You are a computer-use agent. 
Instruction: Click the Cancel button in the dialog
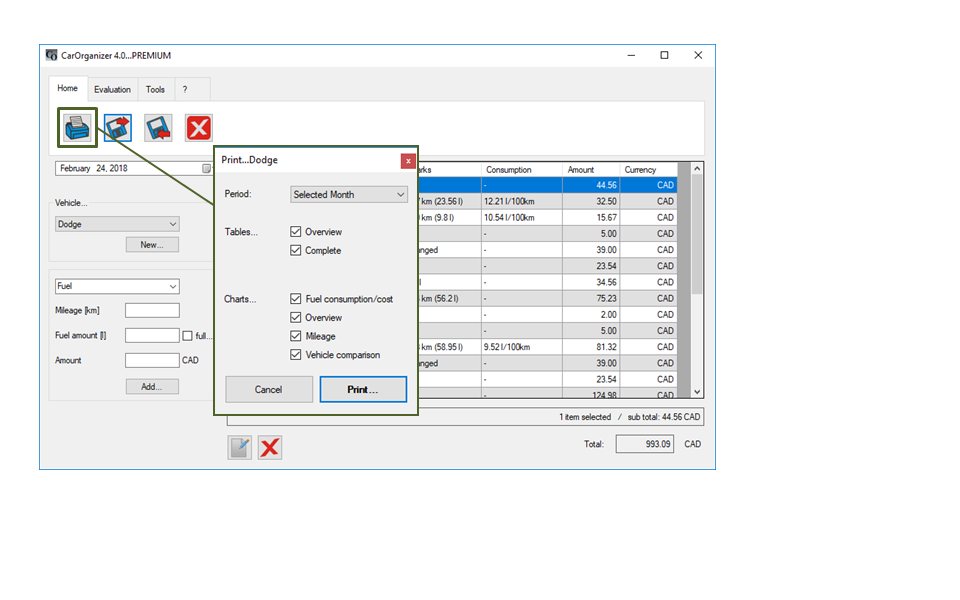click(x=269, y=389)
